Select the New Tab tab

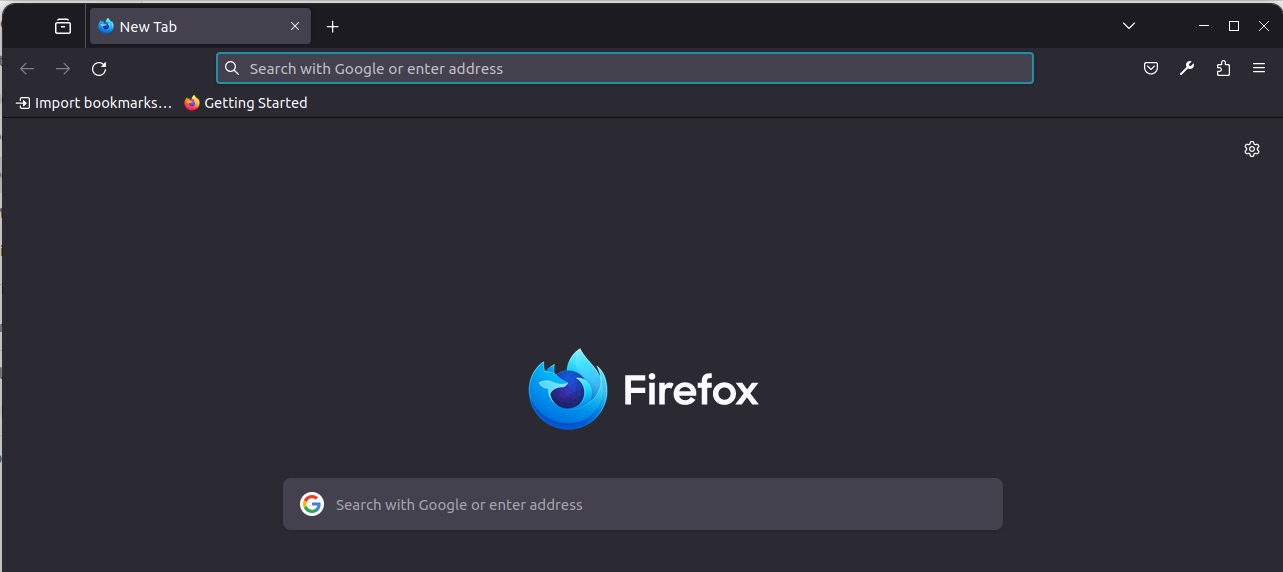(200, 27)
